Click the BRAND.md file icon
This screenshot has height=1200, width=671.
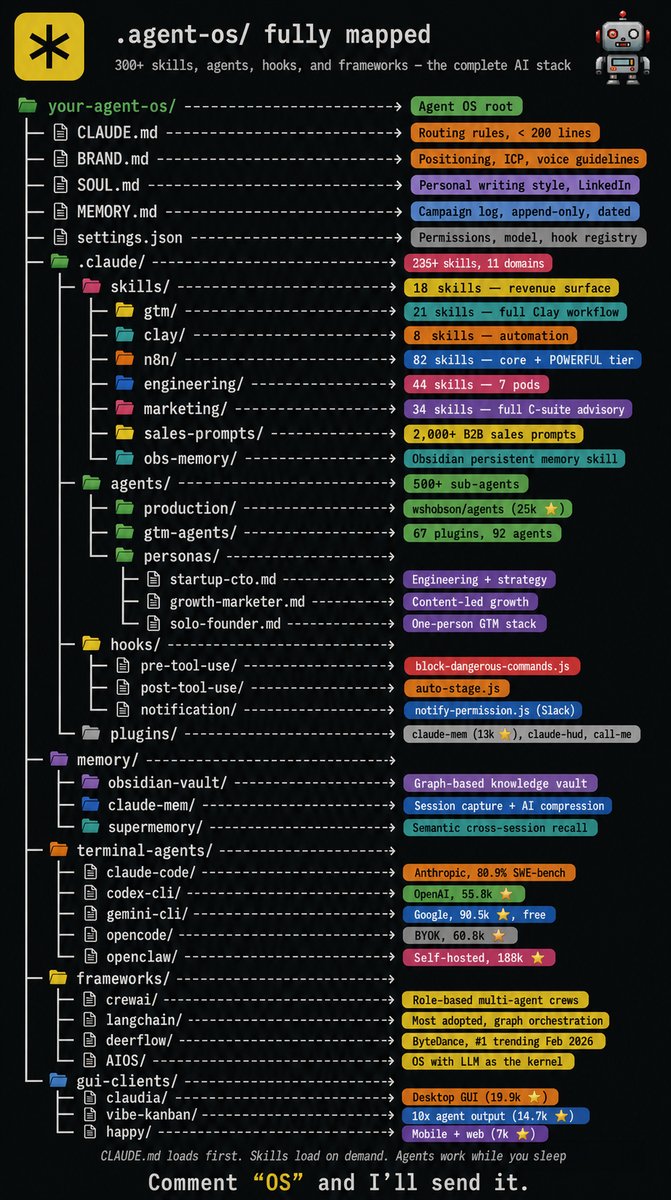click(x=61, y=158)
